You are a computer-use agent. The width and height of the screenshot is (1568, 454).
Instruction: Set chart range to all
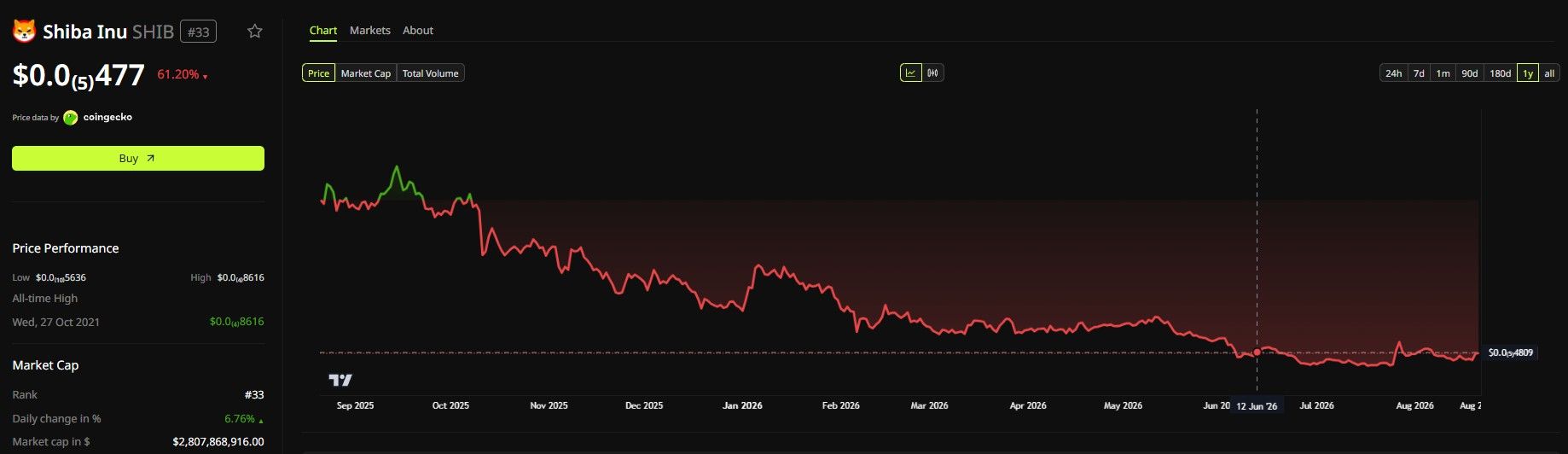1549,73
